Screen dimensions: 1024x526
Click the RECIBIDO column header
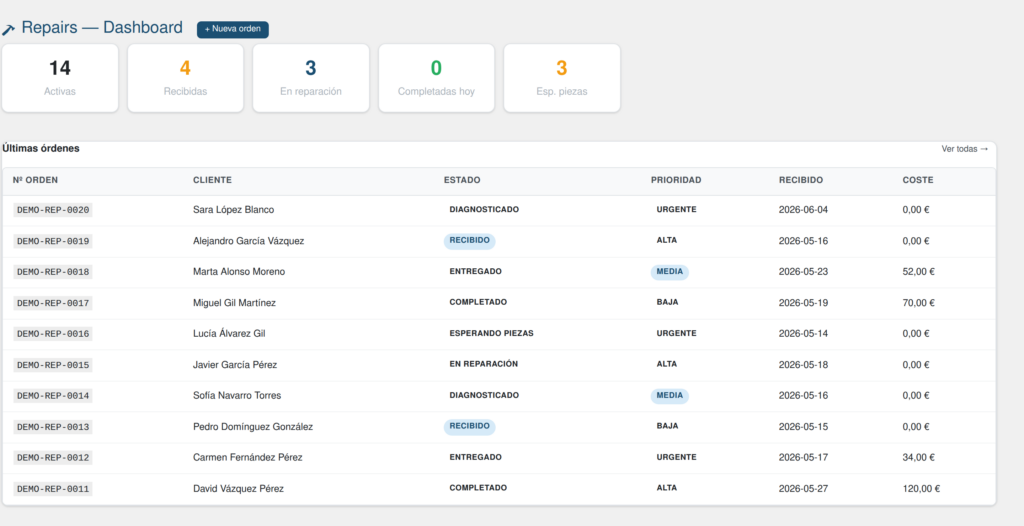click(801, 180)
